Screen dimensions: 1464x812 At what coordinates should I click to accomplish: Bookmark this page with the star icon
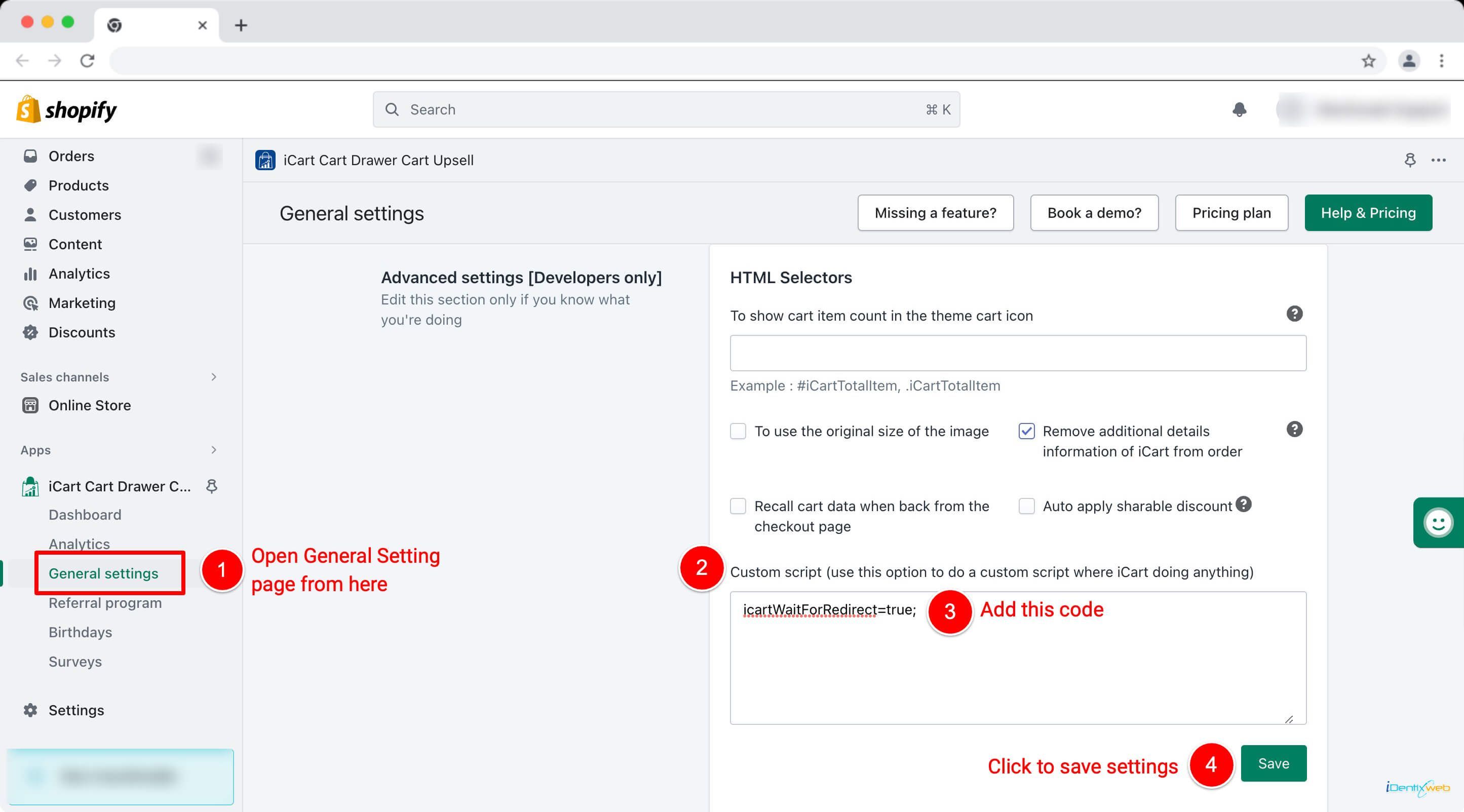click(x=1368, y=61)
